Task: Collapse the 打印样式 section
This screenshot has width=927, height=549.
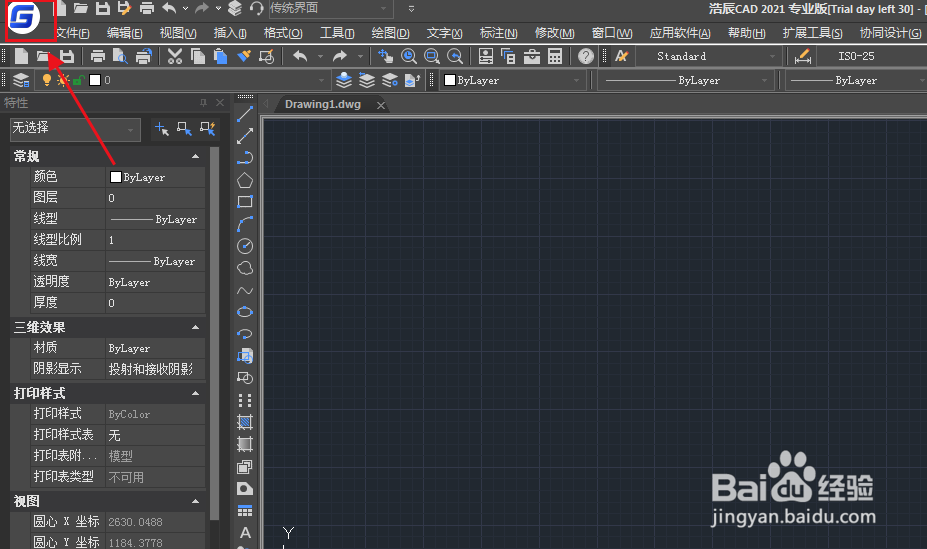Action: [195, 394]
